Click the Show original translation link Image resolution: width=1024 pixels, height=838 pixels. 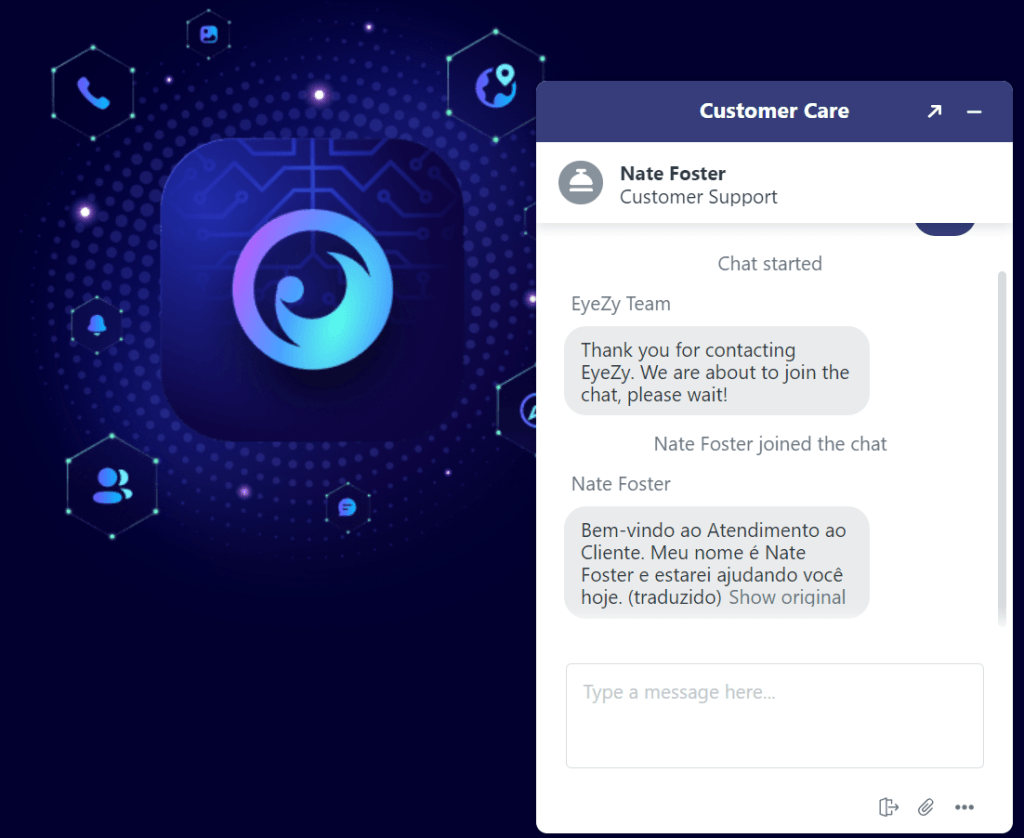(x=787, y=597)
